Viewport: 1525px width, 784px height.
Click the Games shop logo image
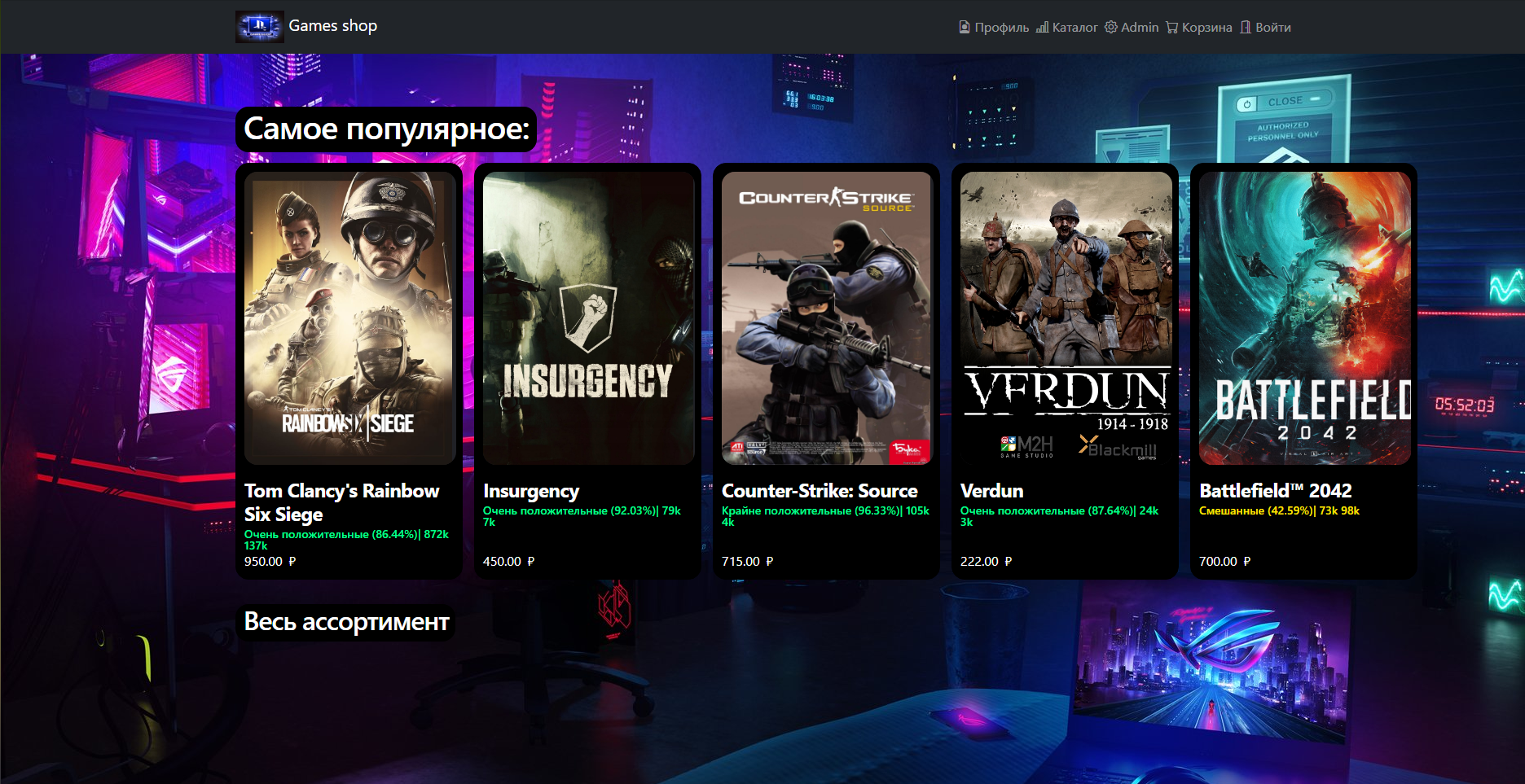[x=259, y=26]
